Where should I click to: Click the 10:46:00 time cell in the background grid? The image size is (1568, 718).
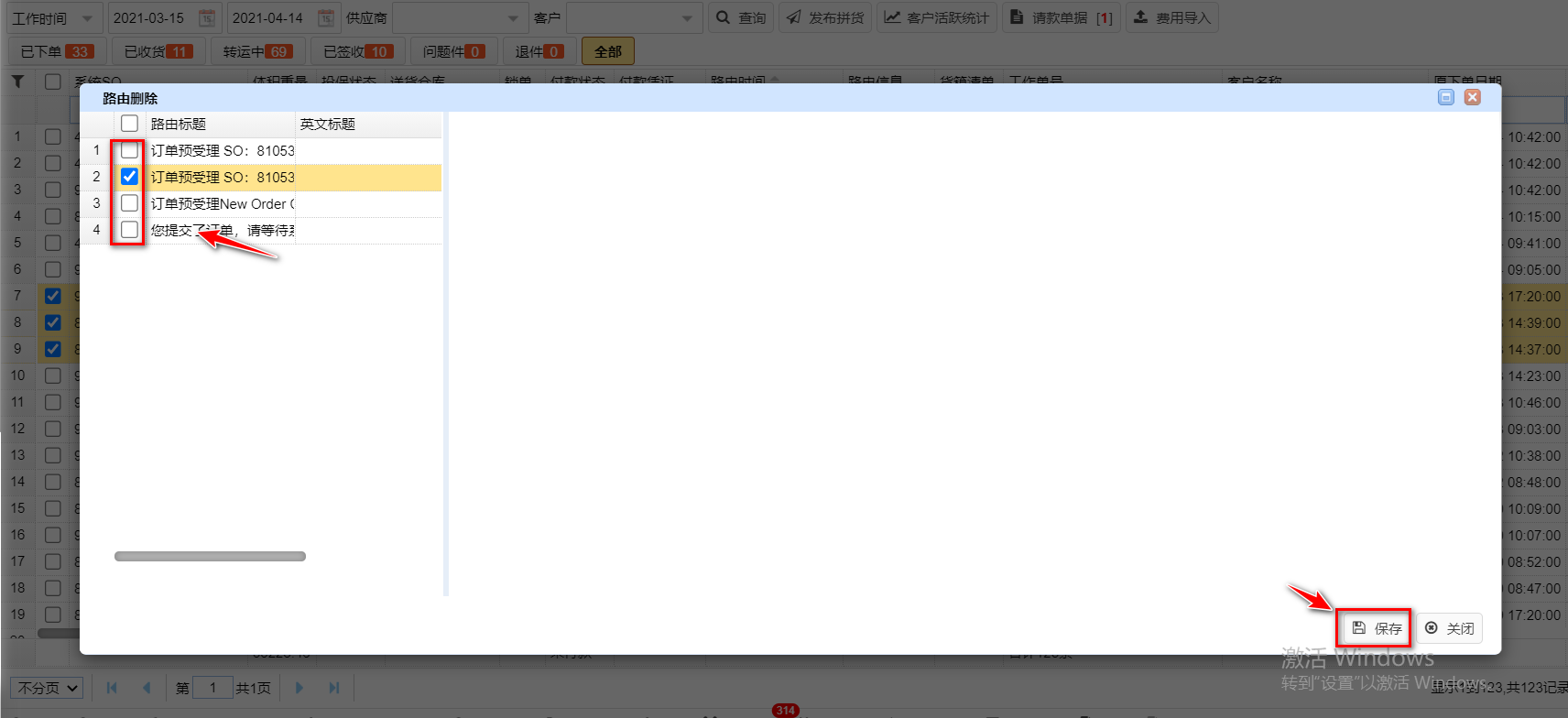[1534, 403]
